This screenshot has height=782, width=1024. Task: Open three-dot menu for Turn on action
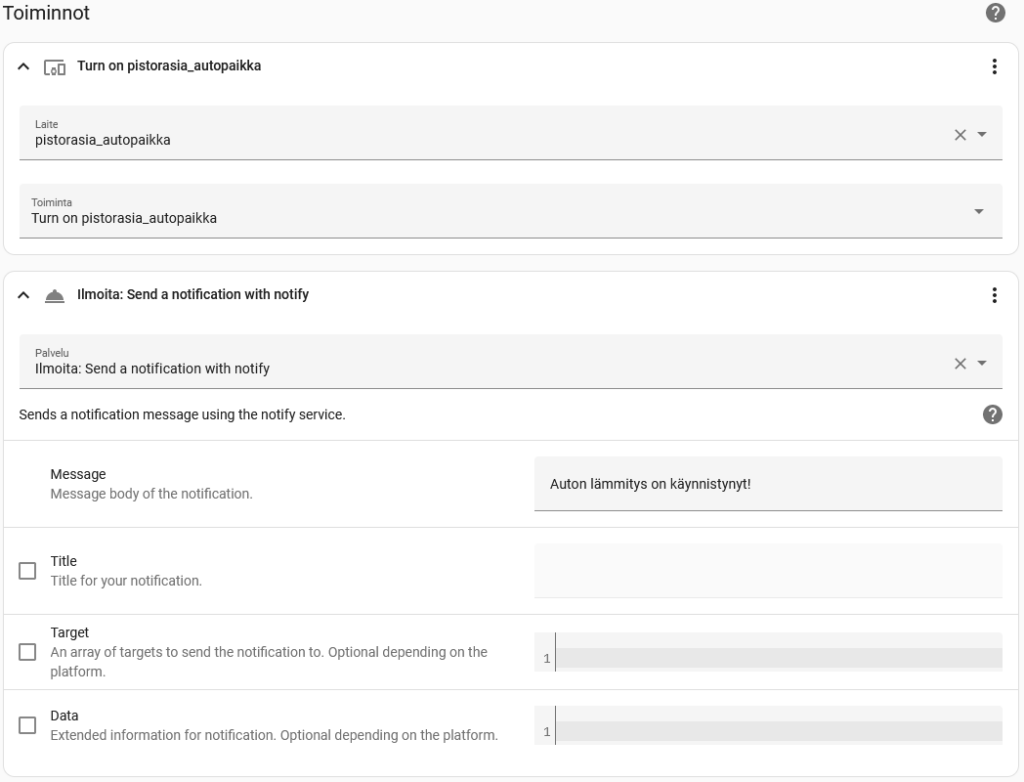[994, 66]
